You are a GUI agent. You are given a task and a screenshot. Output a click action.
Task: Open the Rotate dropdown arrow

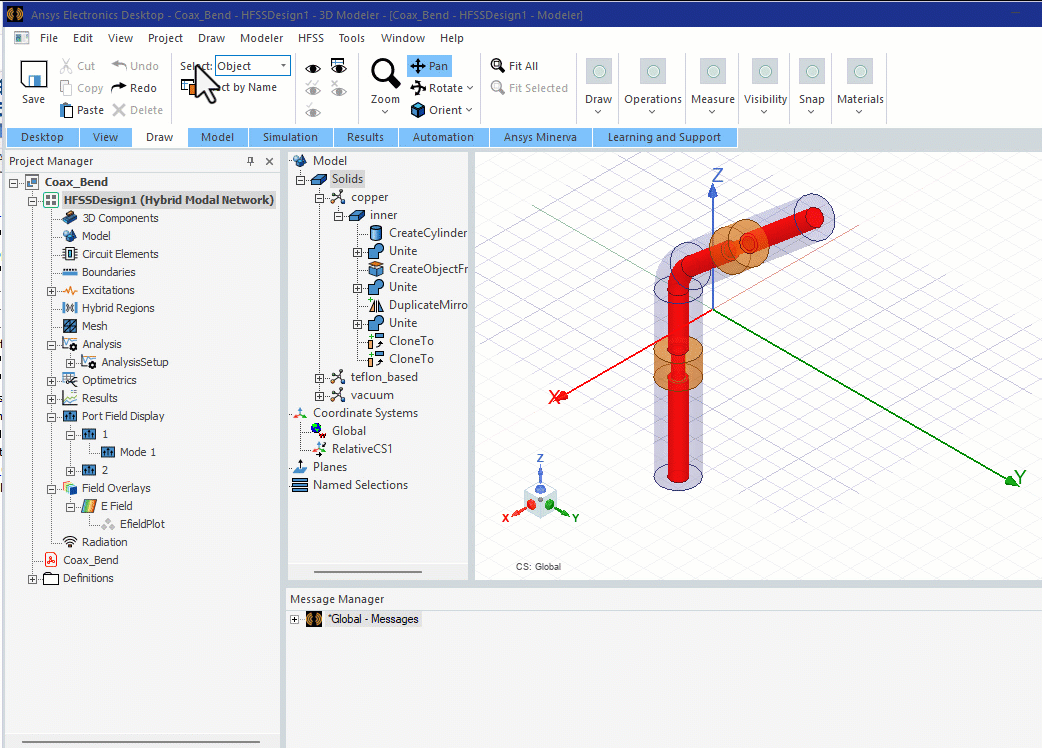click(x=470, y=88)
